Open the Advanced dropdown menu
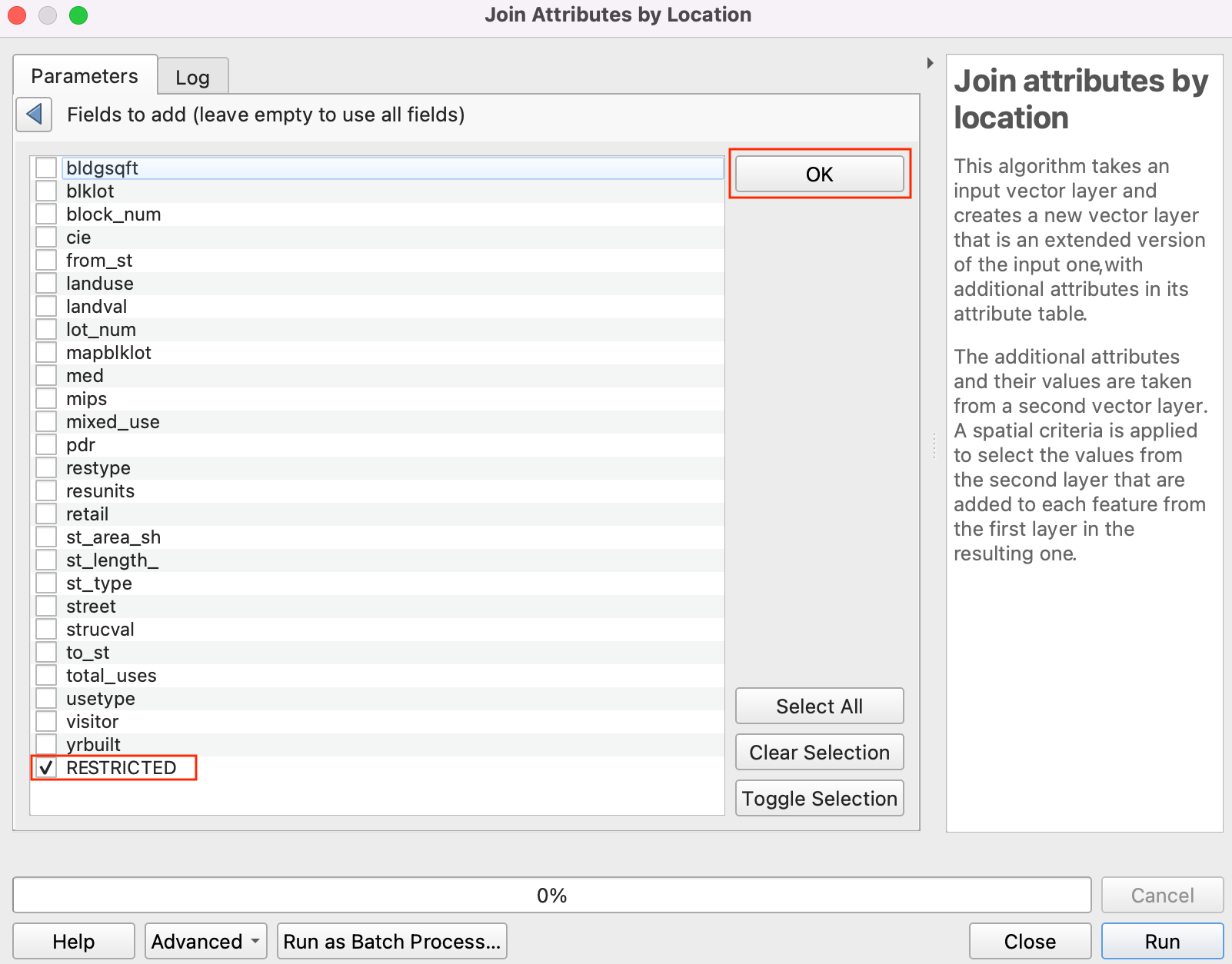The width and height of the screenshot is (1232, 964). (x=205, y=942)
